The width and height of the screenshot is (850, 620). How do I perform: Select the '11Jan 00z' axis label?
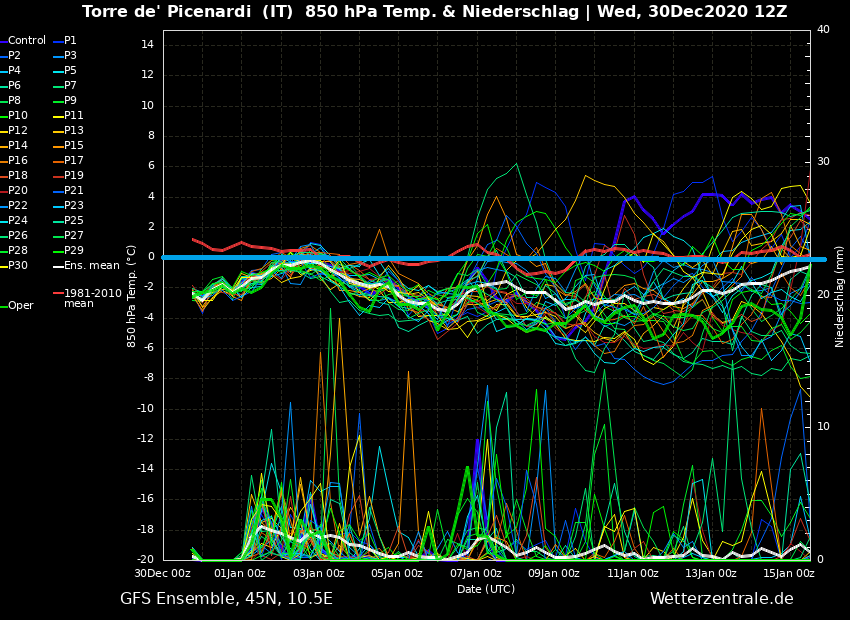click(633, 573)
